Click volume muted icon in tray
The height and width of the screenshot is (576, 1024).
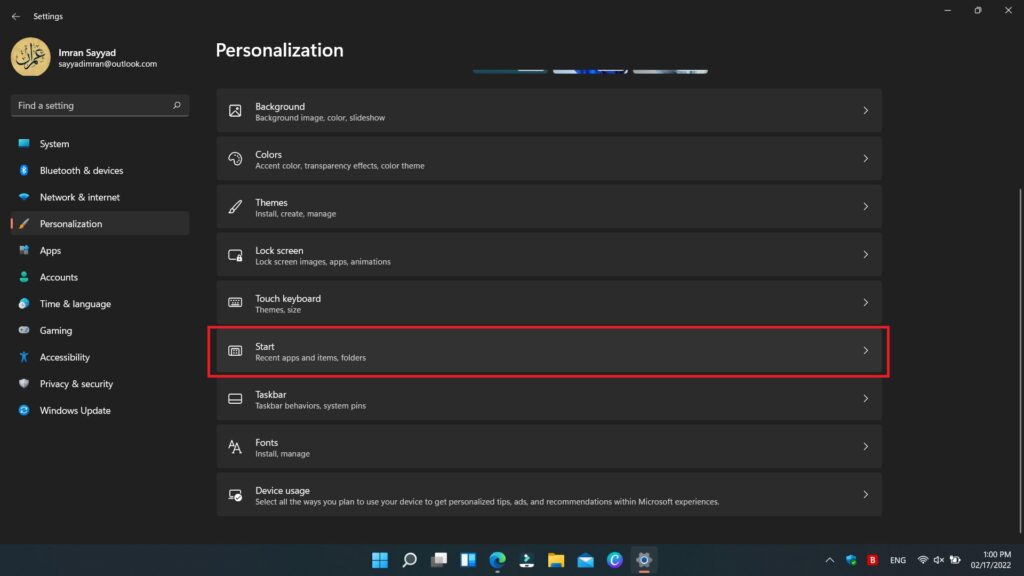pyautogui.click(x=938, y=560)
